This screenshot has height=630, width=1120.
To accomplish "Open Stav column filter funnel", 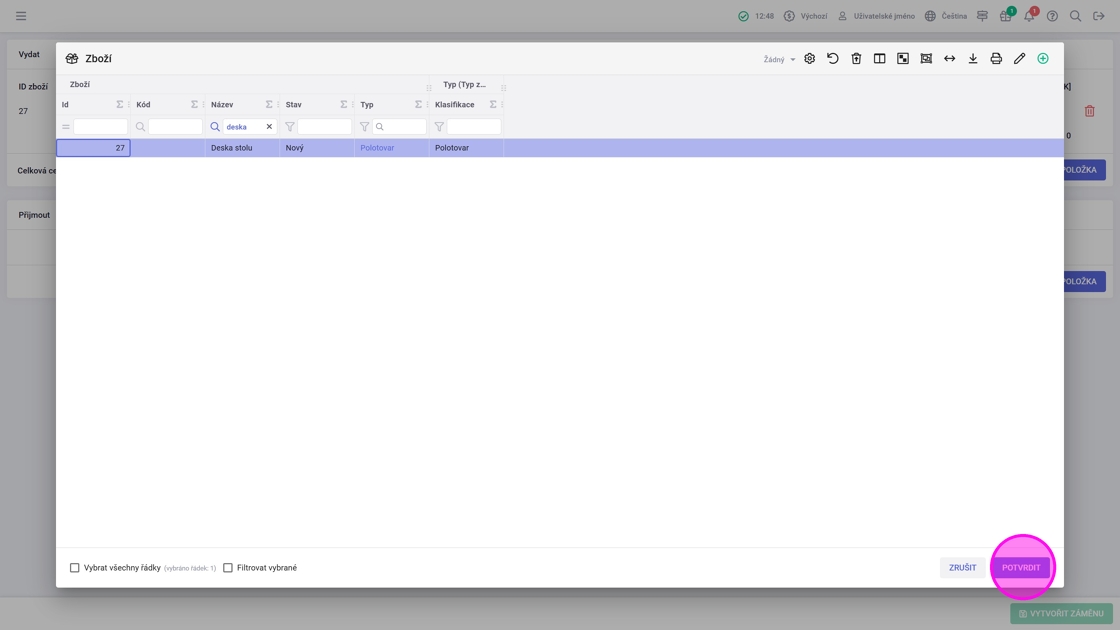I will pyautogui.click(x=290, y=126).
